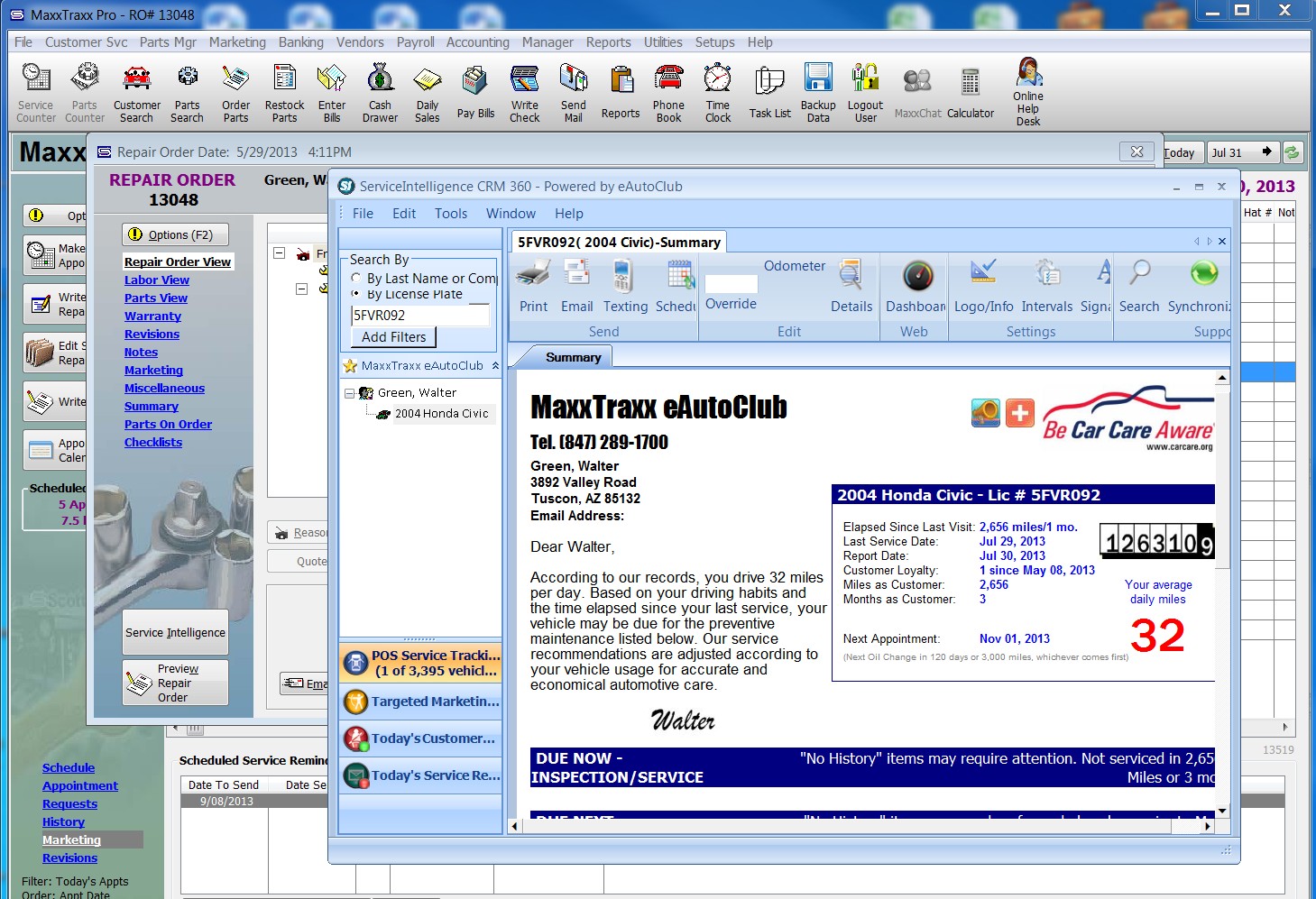Image resolution: width=1316 pixels, height=899 pixels.
Task: Open the Cash Drawer
Action: [380, 93]
